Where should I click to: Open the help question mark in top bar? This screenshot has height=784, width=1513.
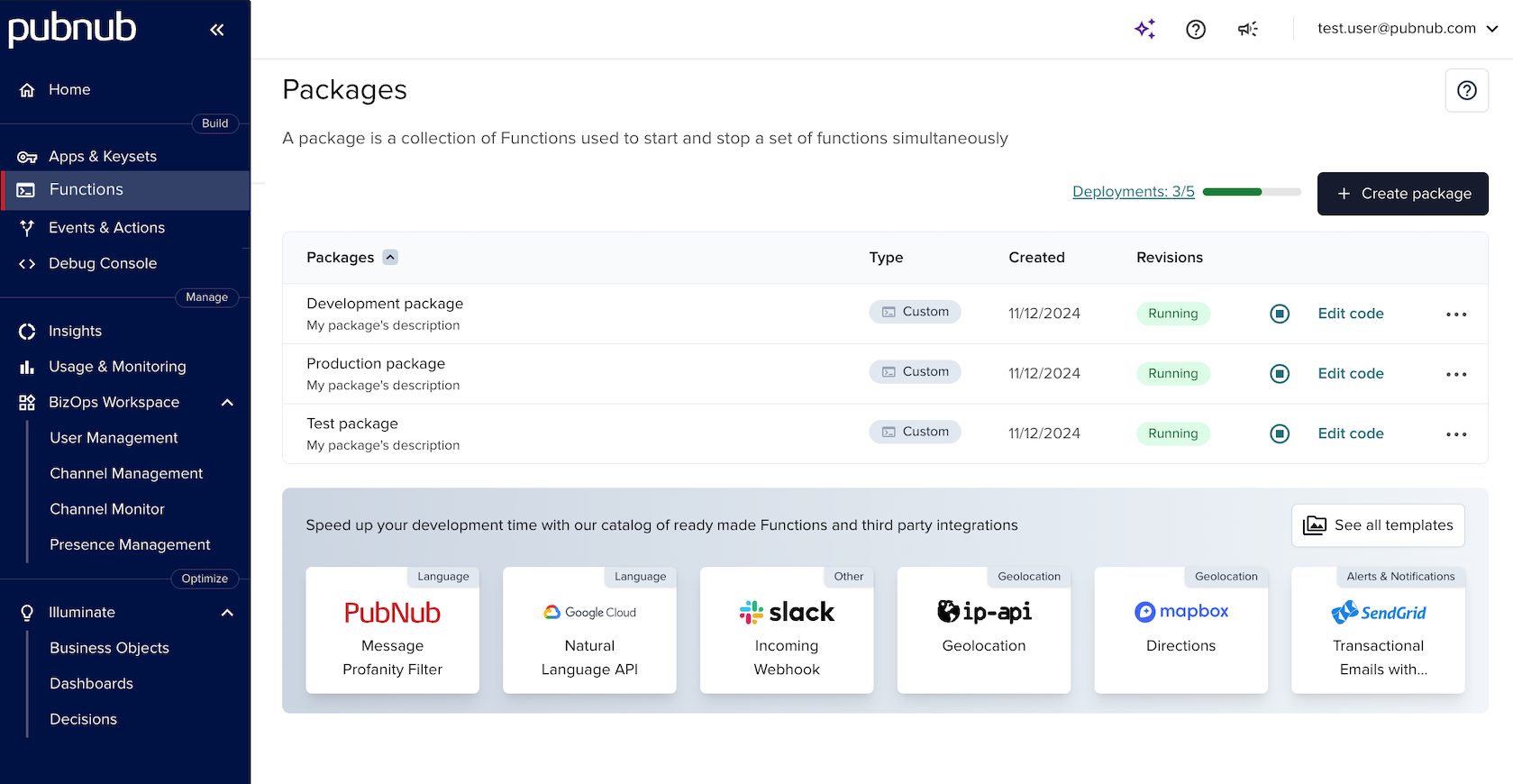pyautogui.click(x=1196, y=29)
